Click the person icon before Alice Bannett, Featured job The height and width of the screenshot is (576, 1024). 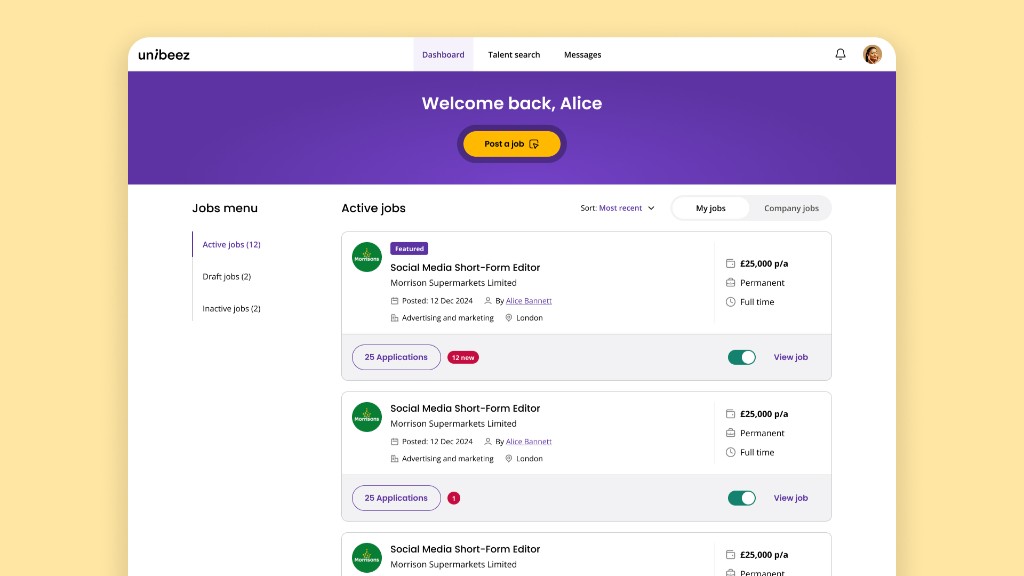point(488,301)
